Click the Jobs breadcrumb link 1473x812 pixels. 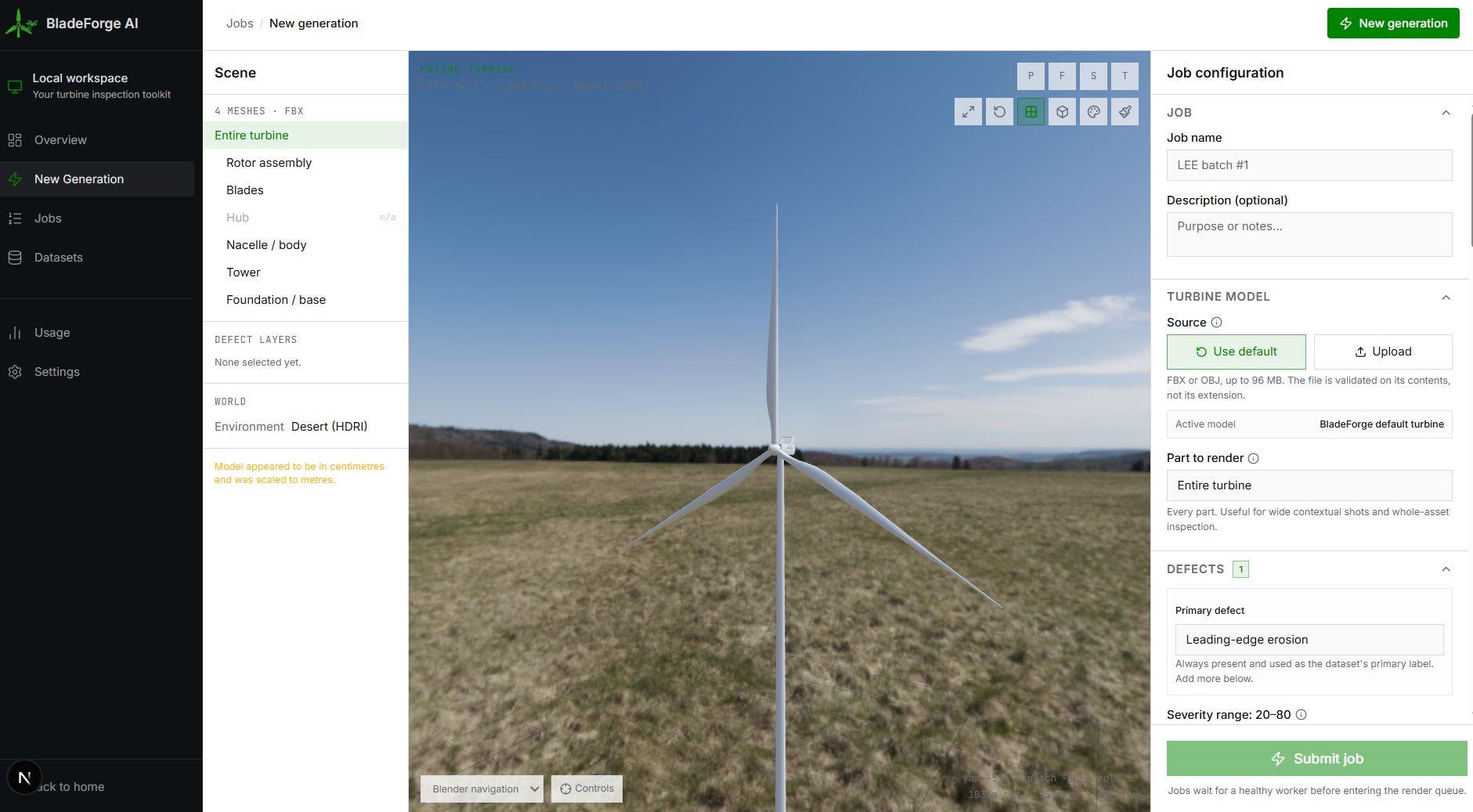point(240,23)
